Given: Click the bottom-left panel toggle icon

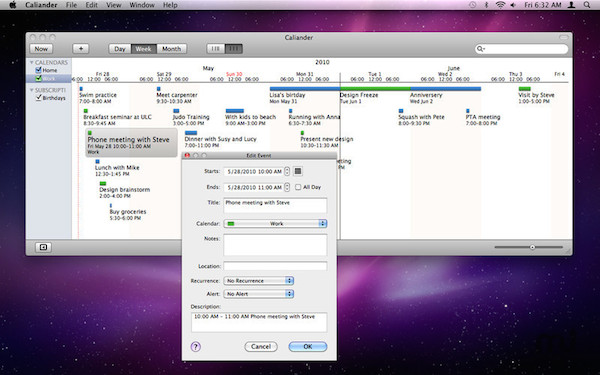Looking at the screenshot, I should tap(43, 247).
